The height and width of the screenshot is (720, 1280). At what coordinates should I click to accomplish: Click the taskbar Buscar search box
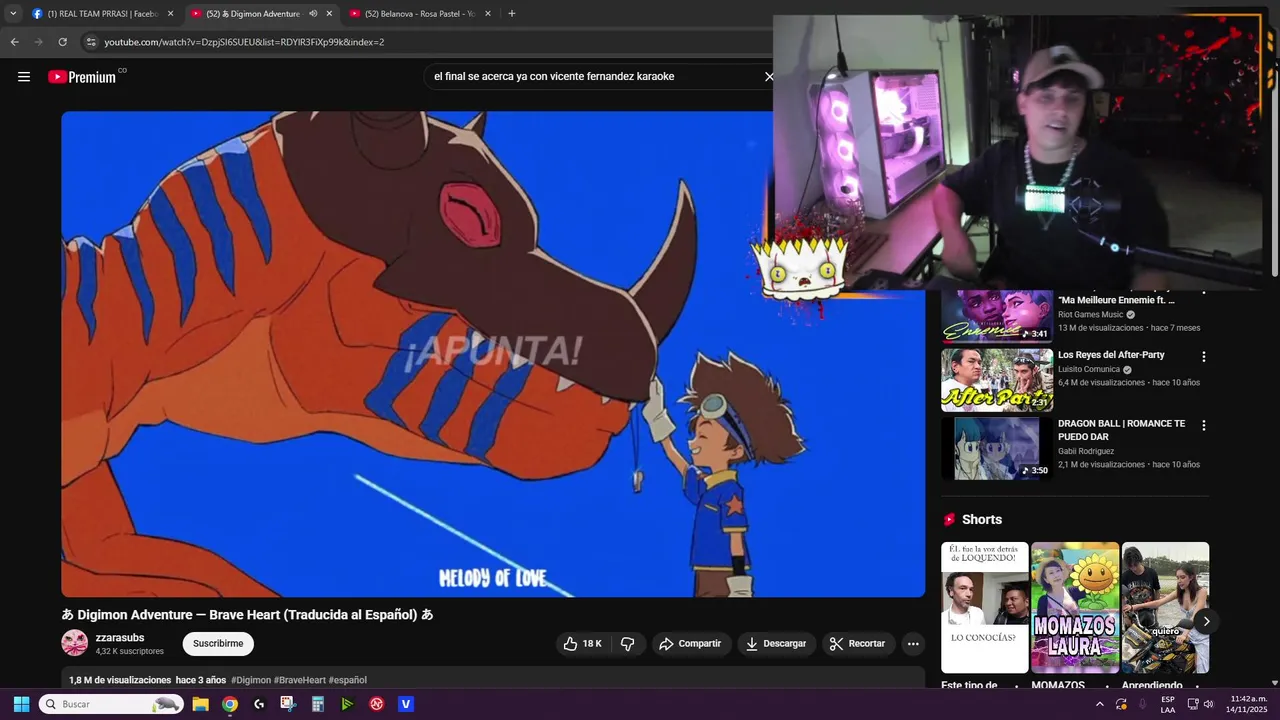click(111, 704)
